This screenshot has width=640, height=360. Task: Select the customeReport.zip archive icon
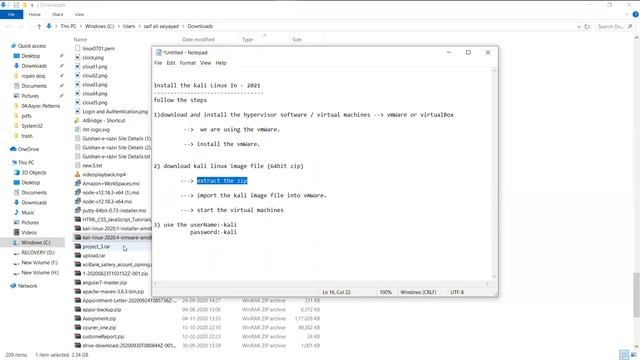point(77,336)
